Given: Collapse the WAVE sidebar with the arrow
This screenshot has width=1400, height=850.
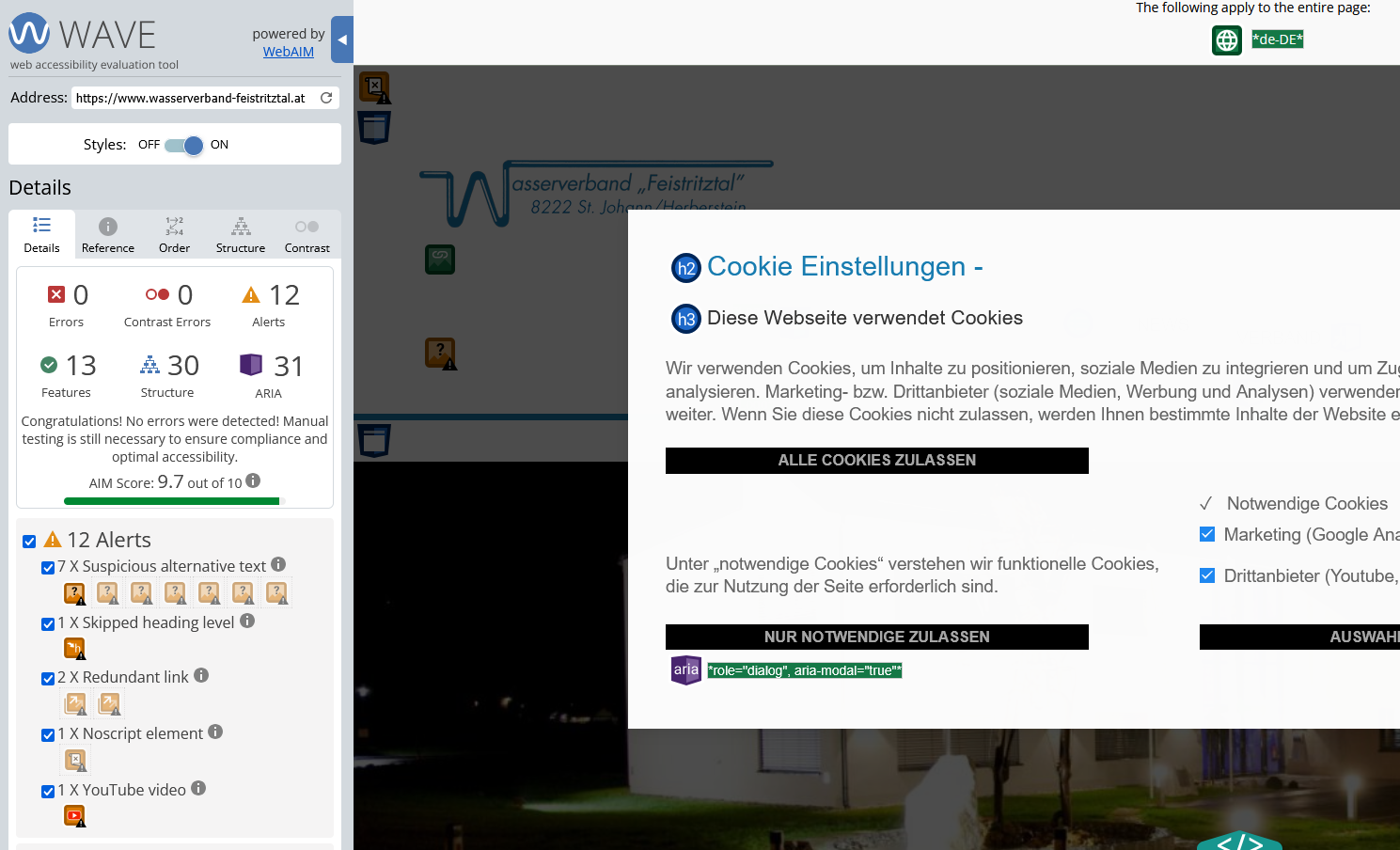Looking at the screenshot, I should pos(342,39).
